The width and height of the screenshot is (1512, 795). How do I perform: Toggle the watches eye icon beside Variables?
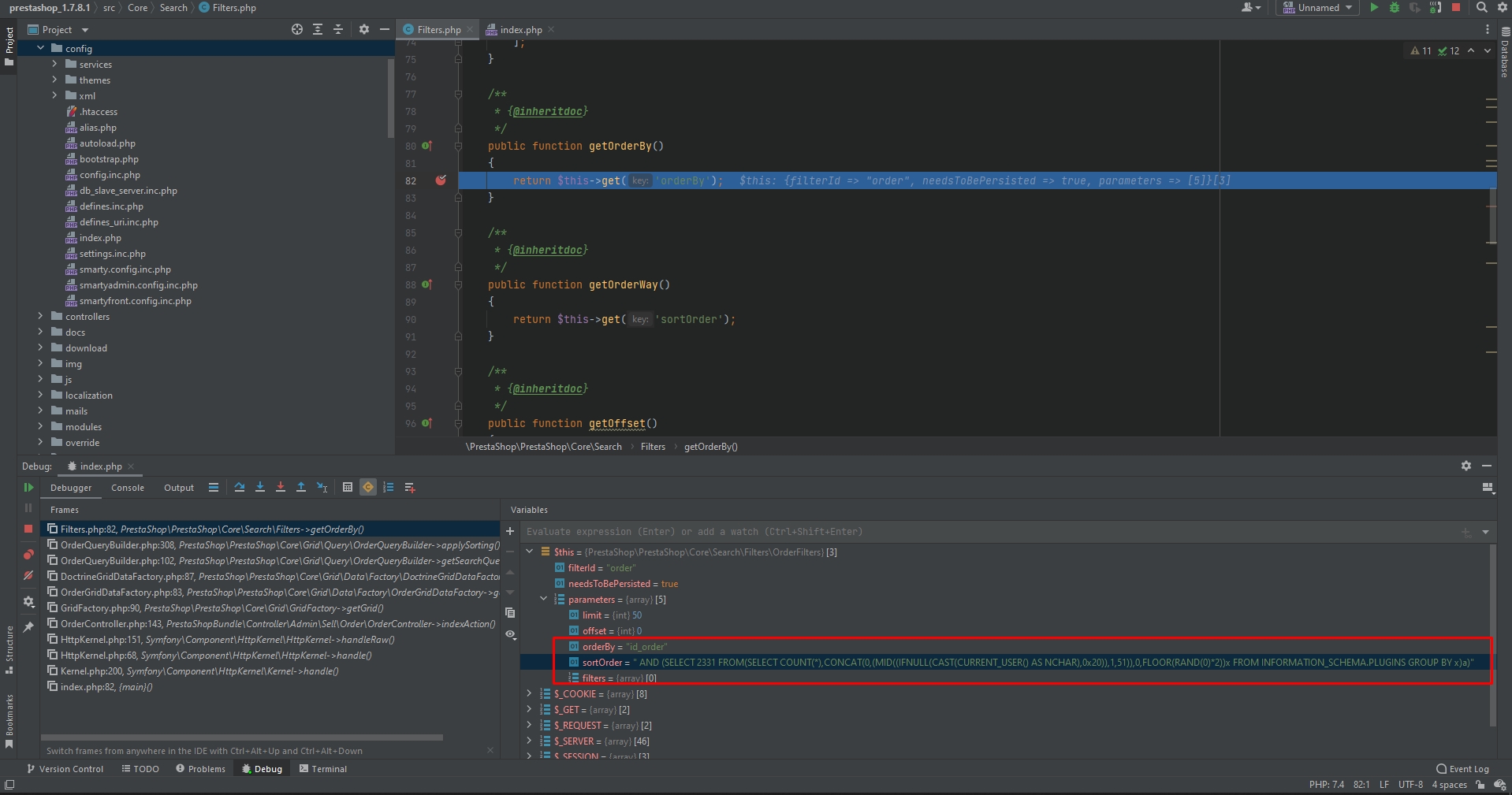[x=510, y=634]
